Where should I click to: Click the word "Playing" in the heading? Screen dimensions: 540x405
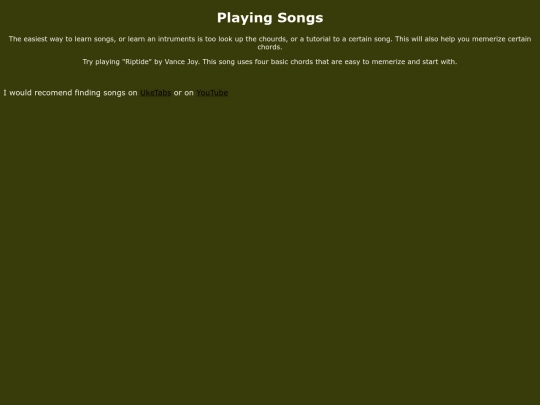[x=245, y=18]
